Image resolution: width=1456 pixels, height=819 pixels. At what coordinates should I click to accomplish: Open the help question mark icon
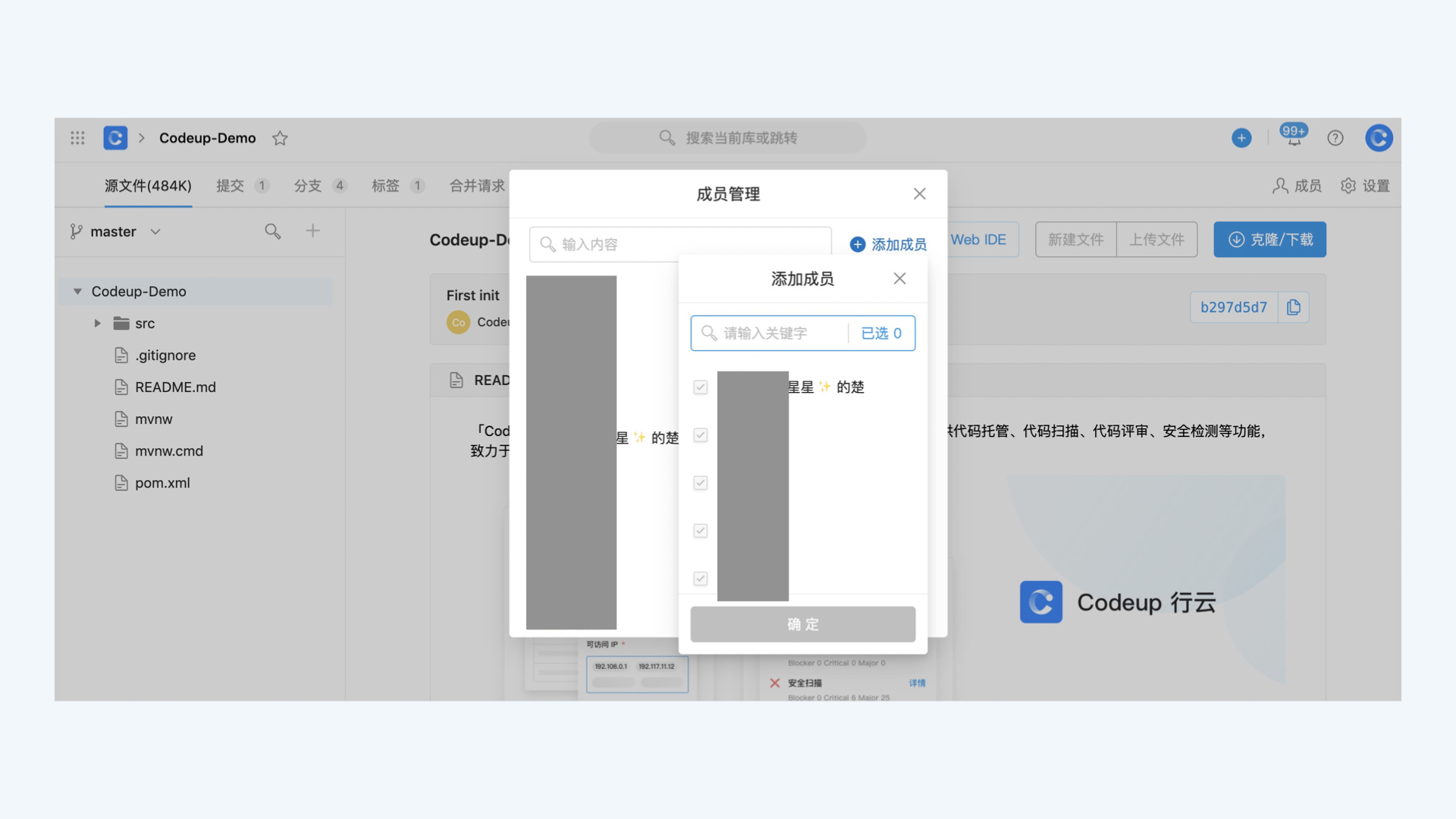1335,138
